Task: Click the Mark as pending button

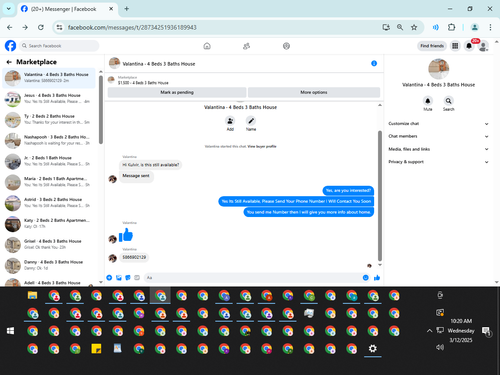Action: [x=177, y=92]
